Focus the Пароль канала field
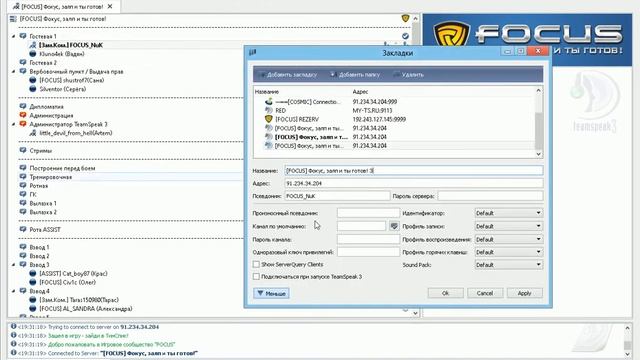The width and height of the screenshot is (640, 360). tap(368, 239)
